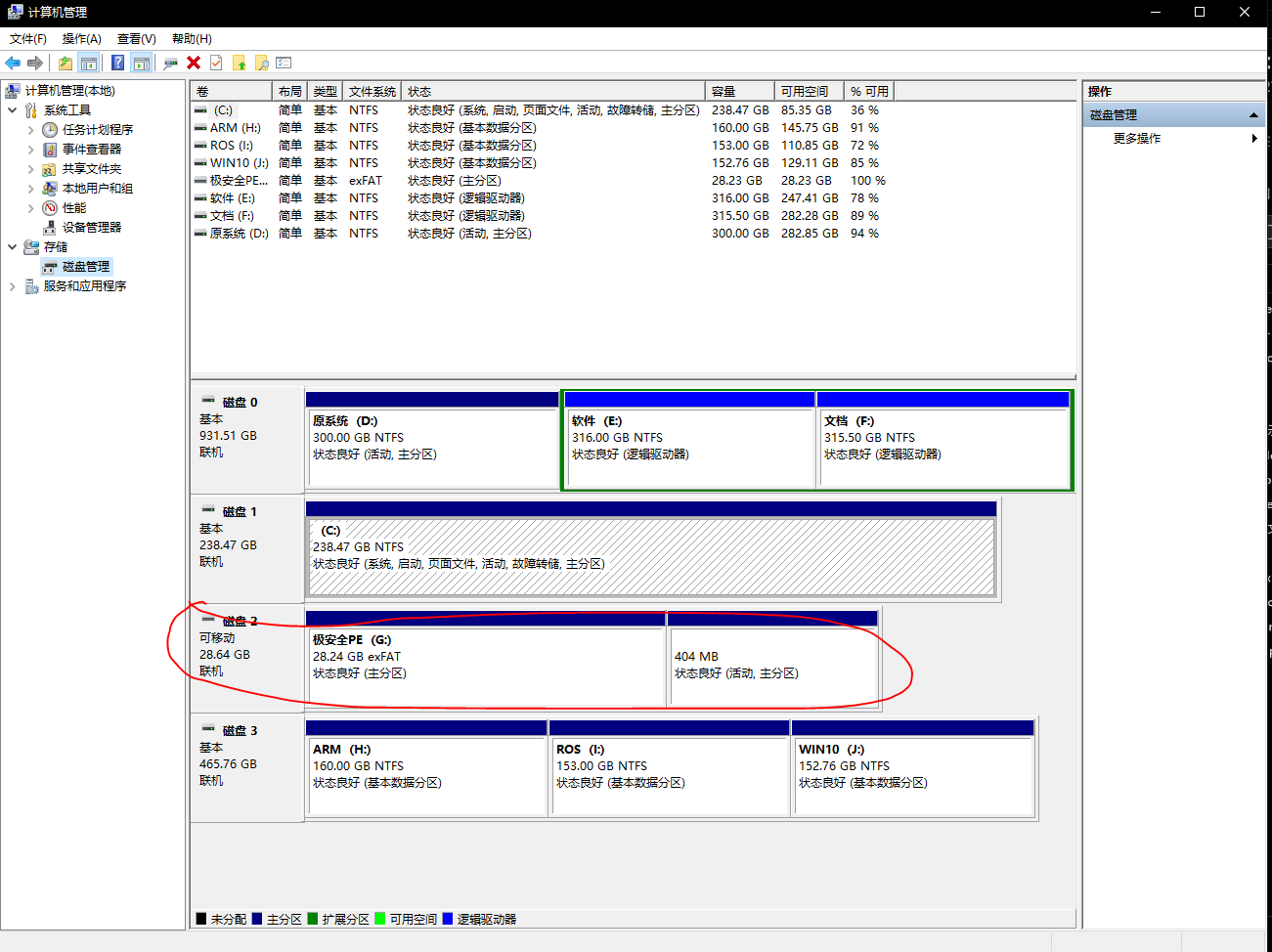The height and width of the screenshot is (952, 1272).
Task: Sort by the 布局 column header
Action: point(290,91)
